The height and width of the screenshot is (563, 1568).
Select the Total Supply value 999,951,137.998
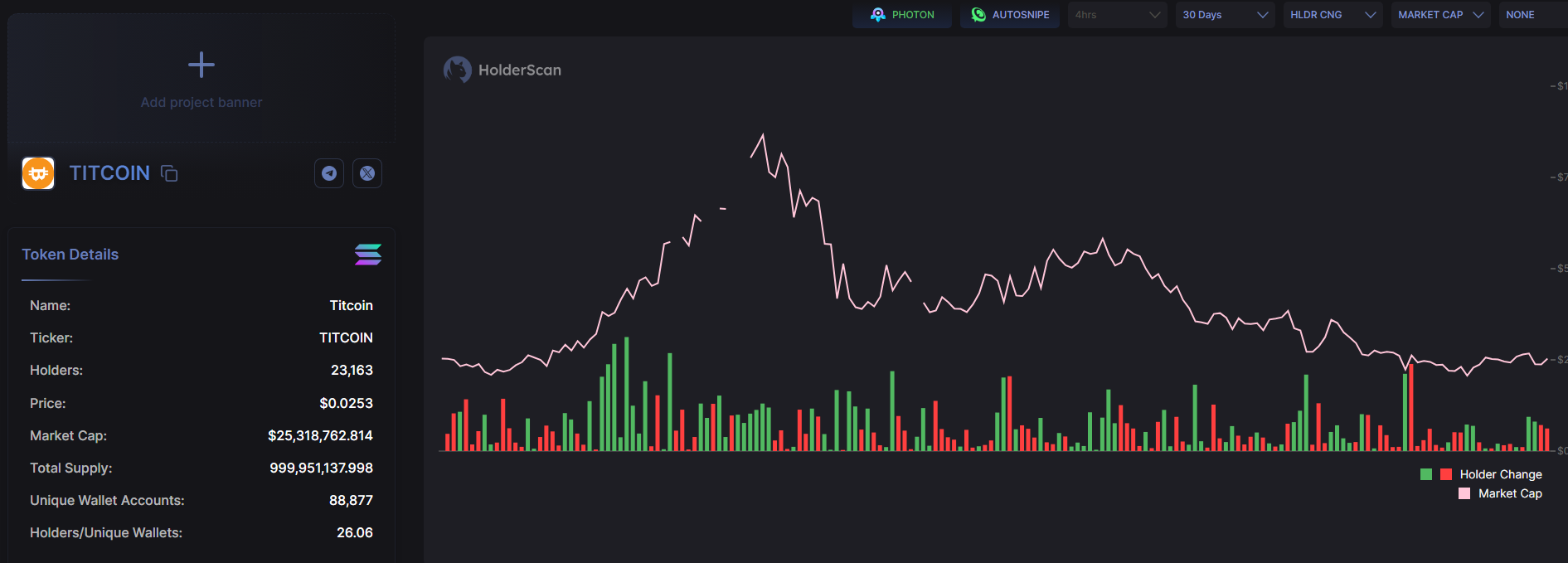(x=321, y=468)
